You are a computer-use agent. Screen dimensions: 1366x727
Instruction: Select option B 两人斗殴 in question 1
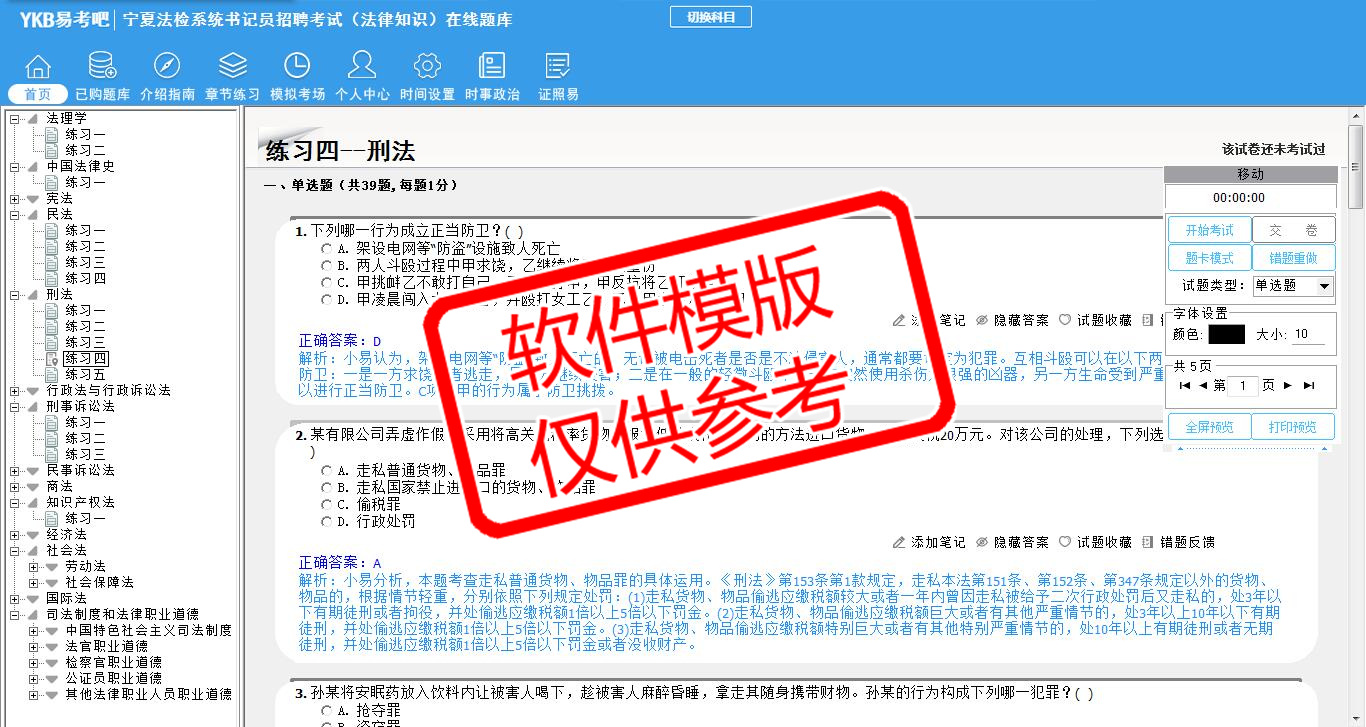[326, 265]
